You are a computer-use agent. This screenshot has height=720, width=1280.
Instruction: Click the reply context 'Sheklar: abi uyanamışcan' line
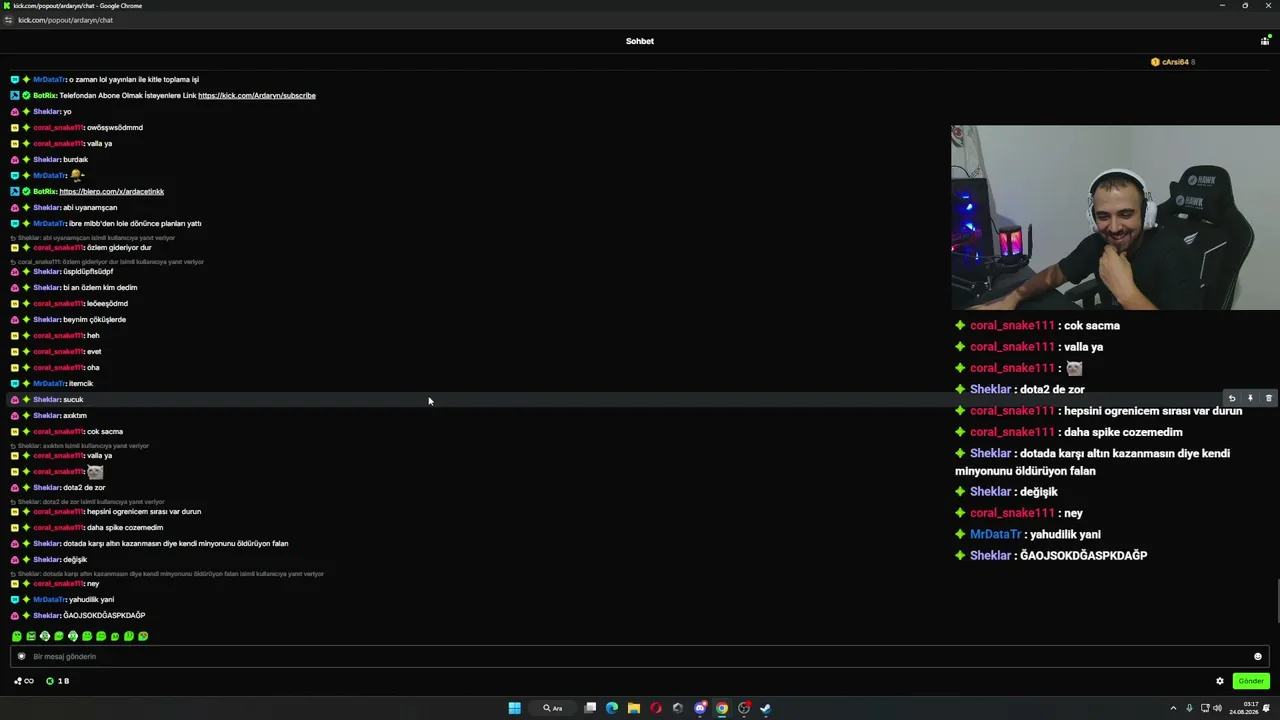93,238
